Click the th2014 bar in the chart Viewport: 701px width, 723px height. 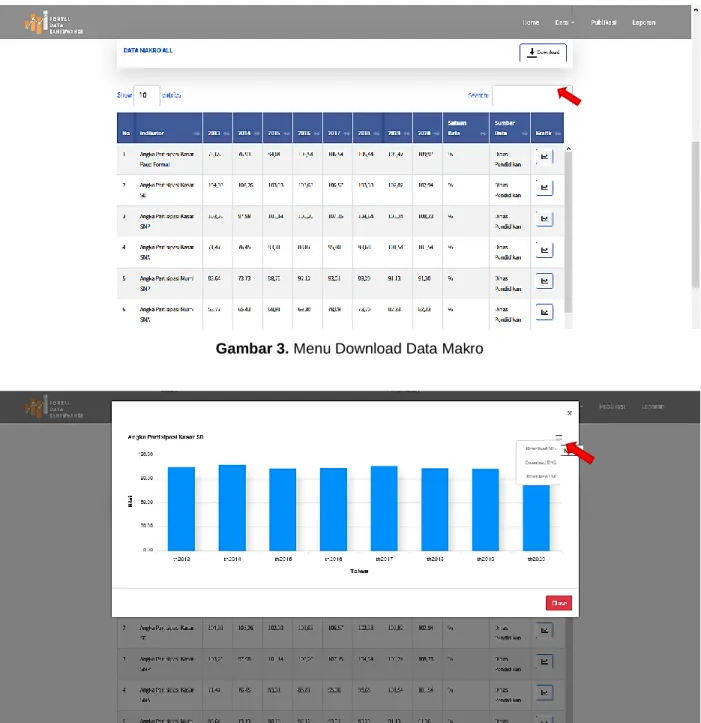click(232, 508)
